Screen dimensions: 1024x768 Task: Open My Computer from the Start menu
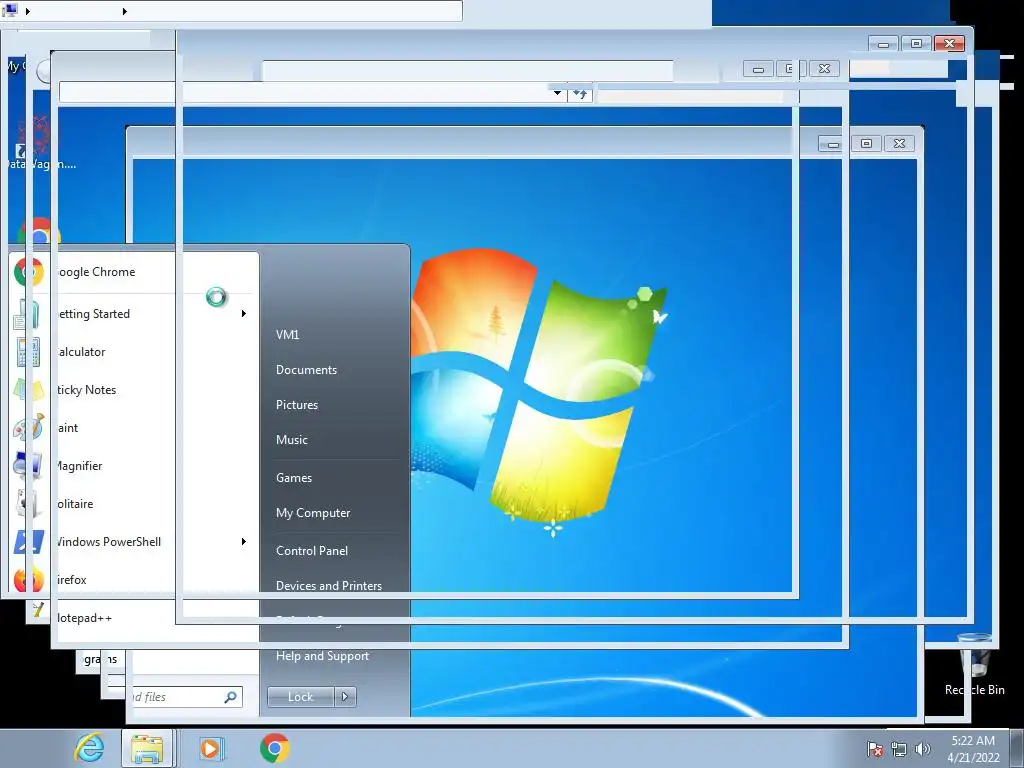(x=313, y=513)
